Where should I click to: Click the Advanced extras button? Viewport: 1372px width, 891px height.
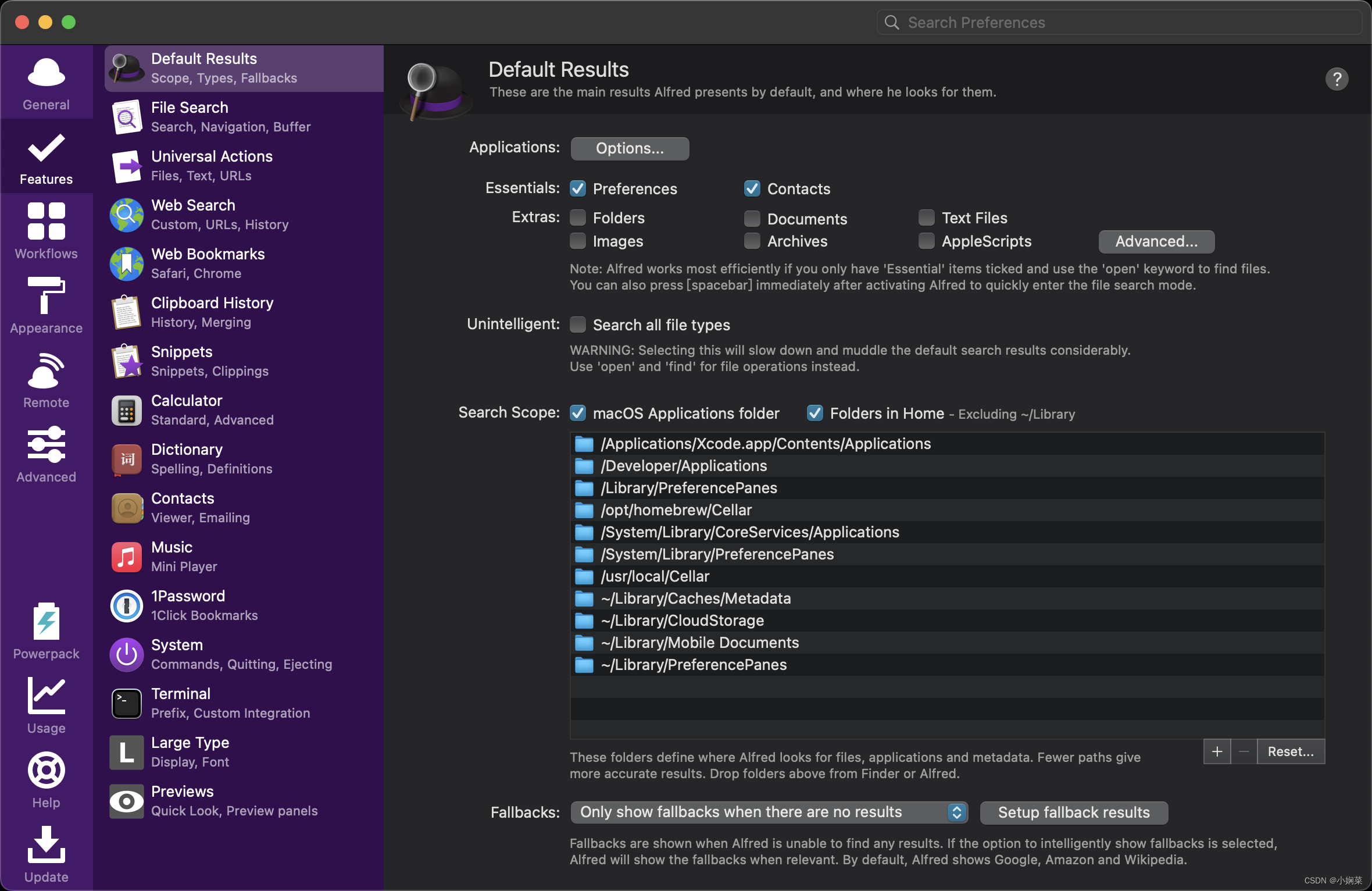click(1156, 241)
